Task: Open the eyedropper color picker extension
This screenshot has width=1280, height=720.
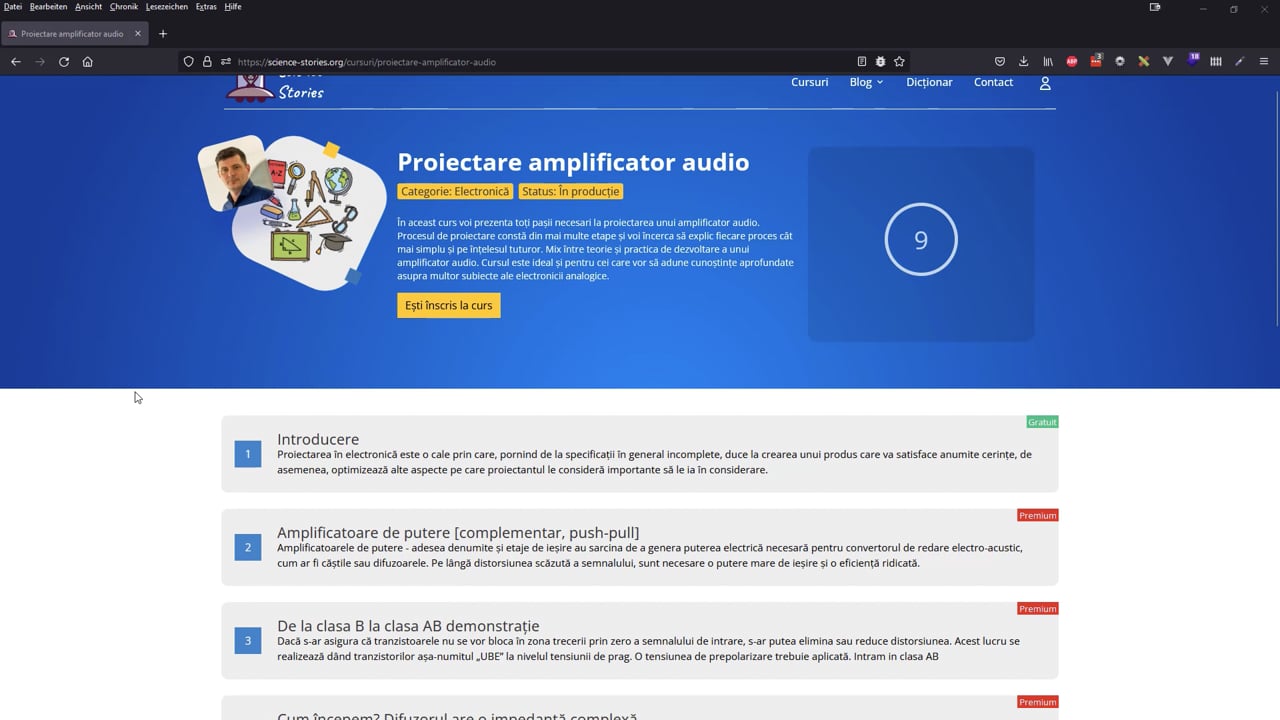Action: 1240,62
